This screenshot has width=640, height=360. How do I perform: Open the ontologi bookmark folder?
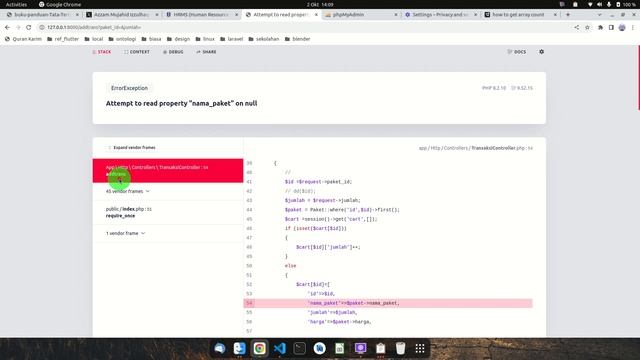coord(122,39)
